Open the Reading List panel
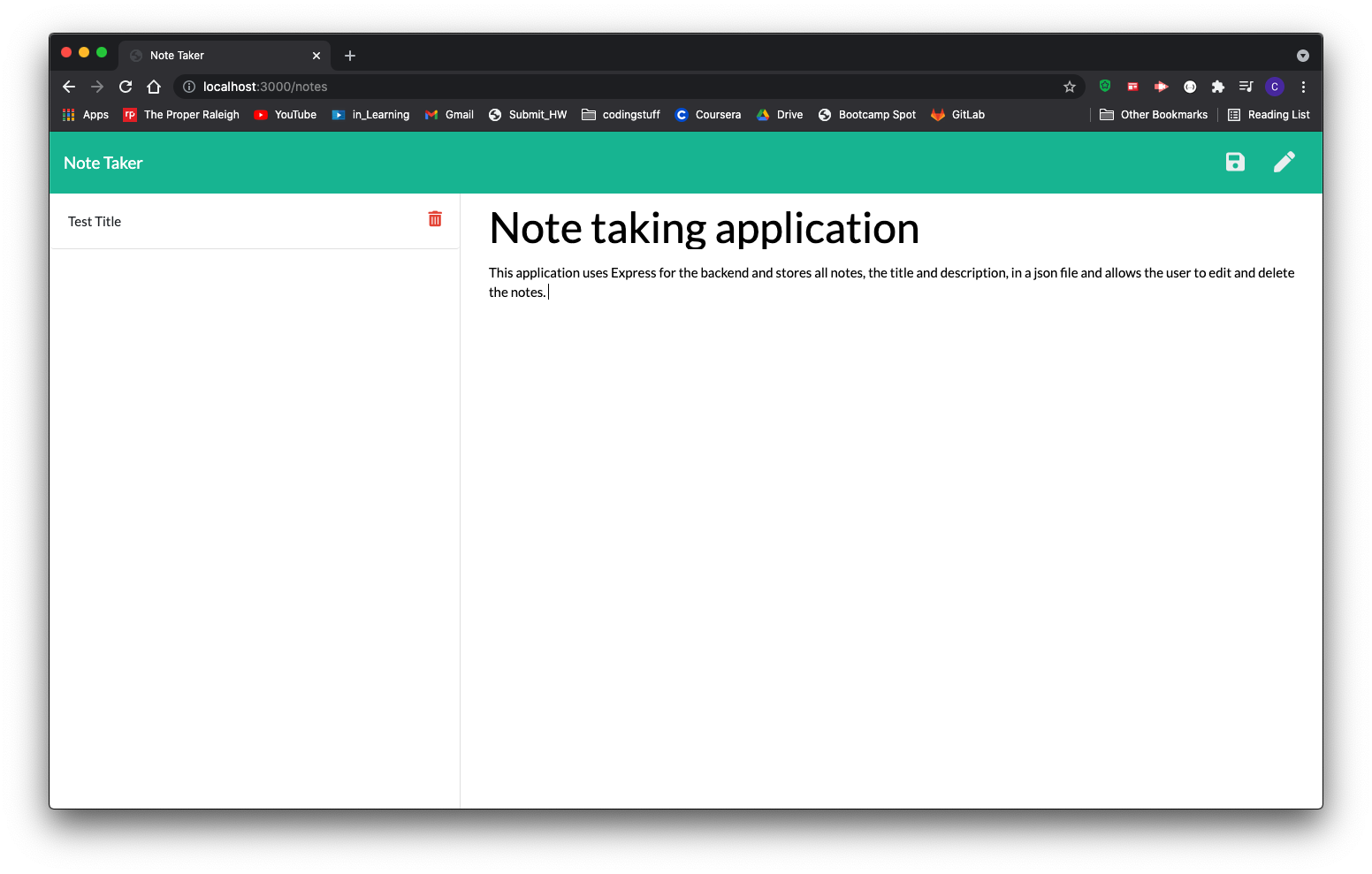The height and width of the screenshot is (874, 1372). [1269, 115]
